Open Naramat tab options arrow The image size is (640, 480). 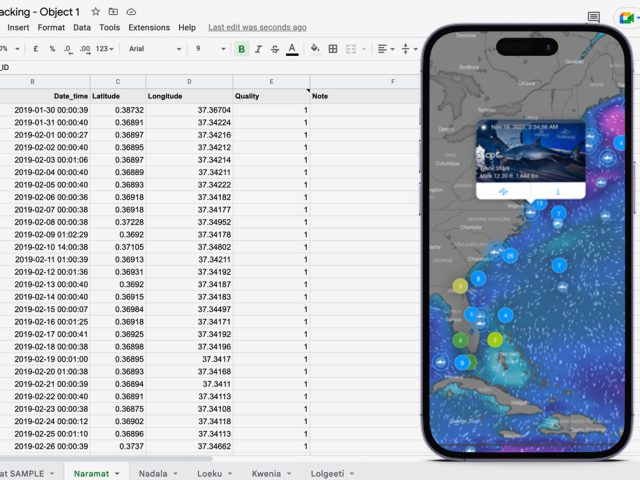pyautogui.click(x=117, y=474)
